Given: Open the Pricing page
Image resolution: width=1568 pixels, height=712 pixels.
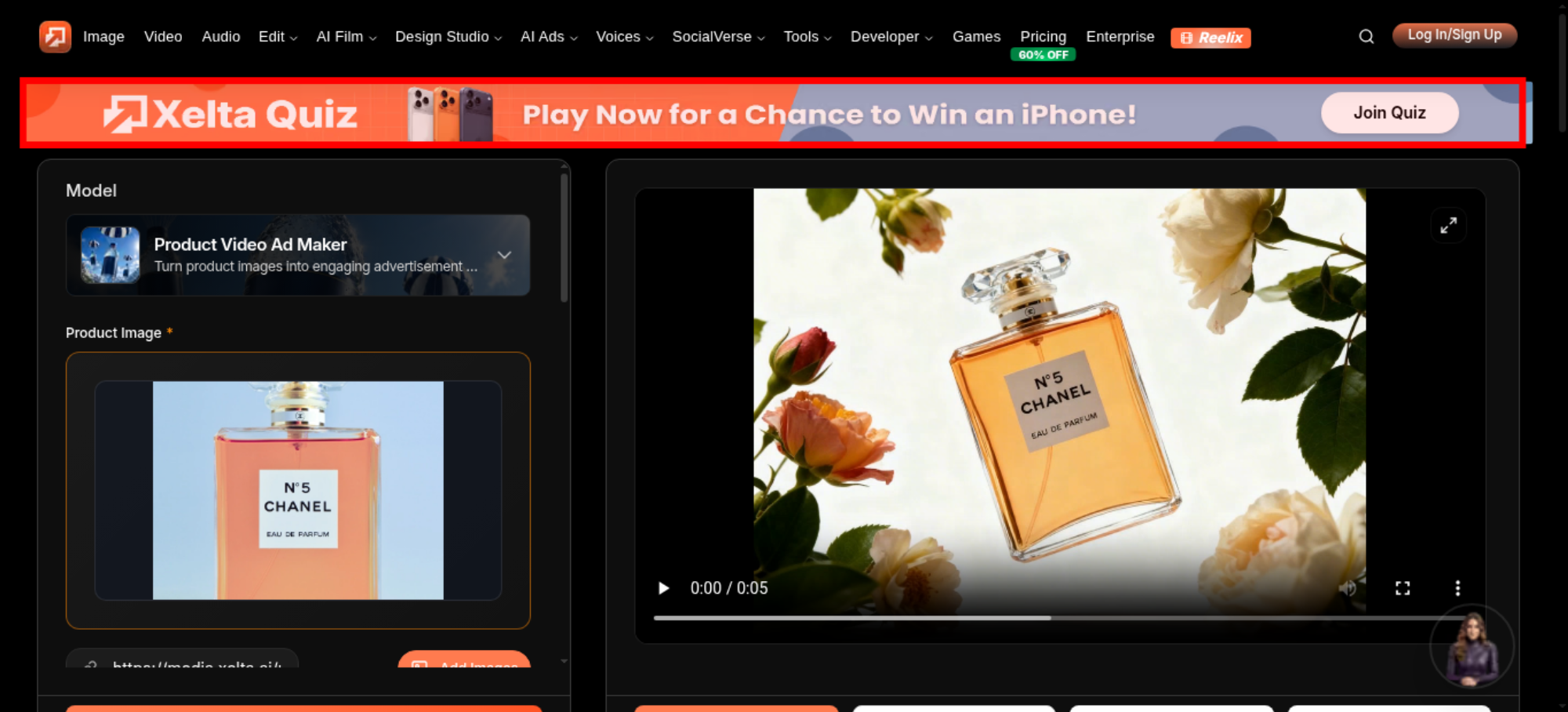Looking at the screenshot, I should (1043, 37).
